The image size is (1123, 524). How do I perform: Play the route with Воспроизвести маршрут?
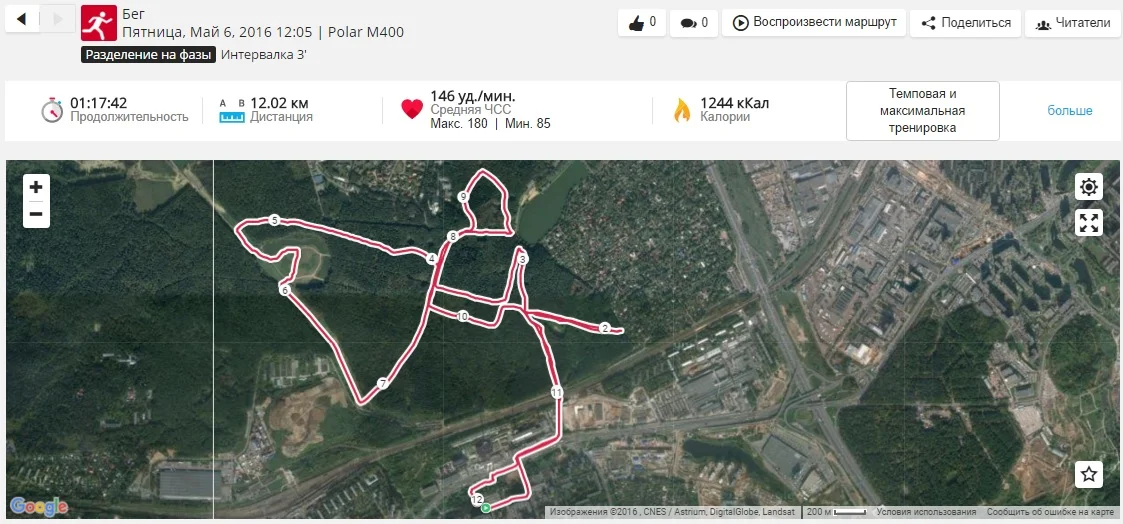814,23
